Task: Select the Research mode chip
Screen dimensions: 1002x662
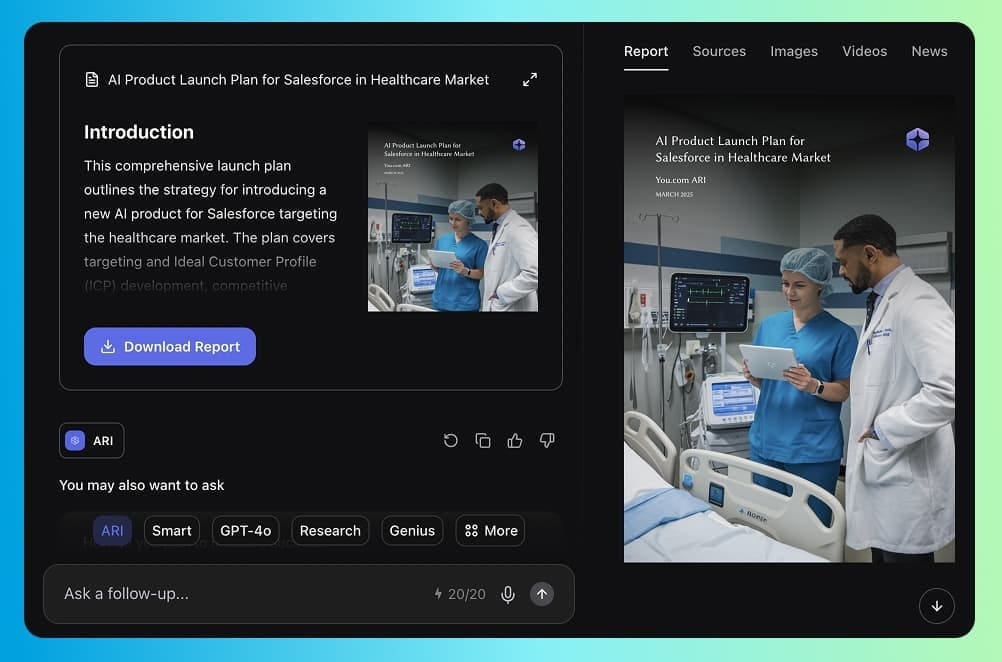Action: coord(330,530)
